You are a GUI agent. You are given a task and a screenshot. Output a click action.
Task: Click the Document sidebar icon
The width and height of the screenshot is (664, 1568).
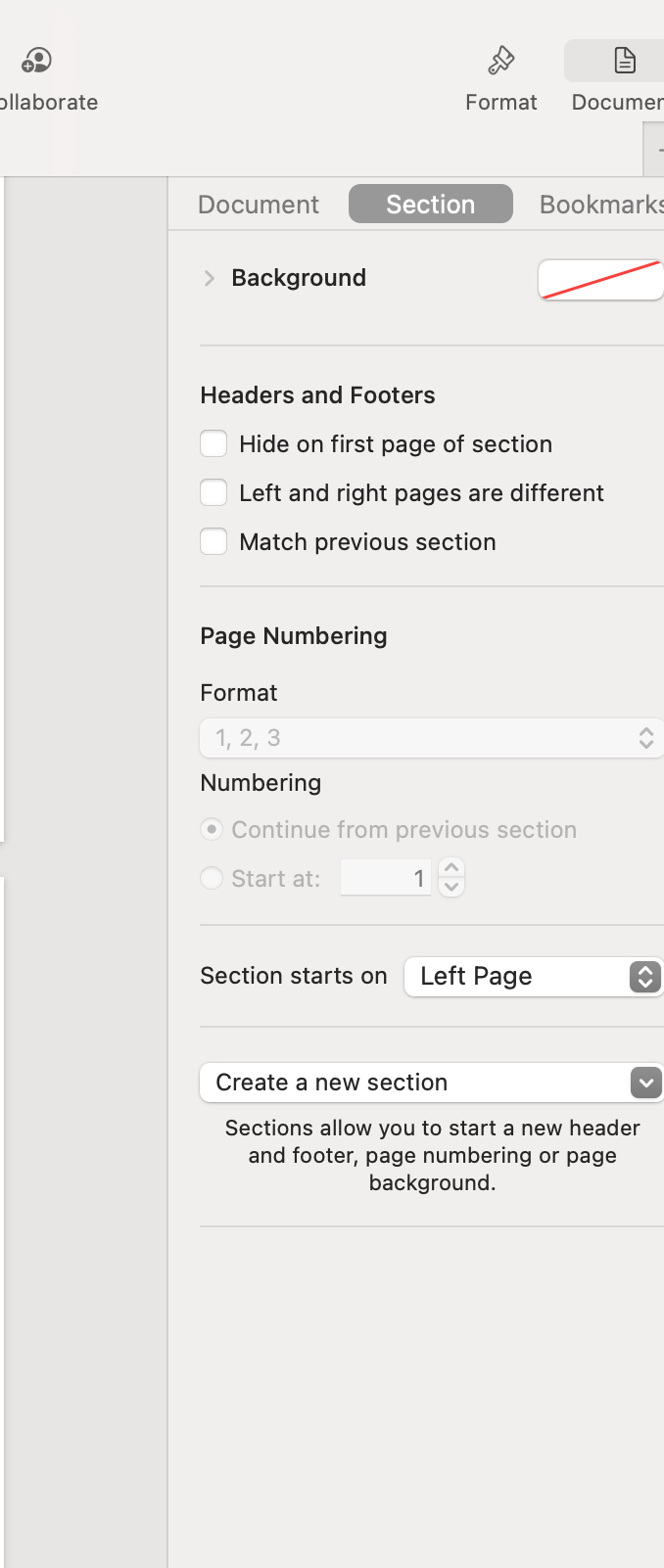coord(624,62)
